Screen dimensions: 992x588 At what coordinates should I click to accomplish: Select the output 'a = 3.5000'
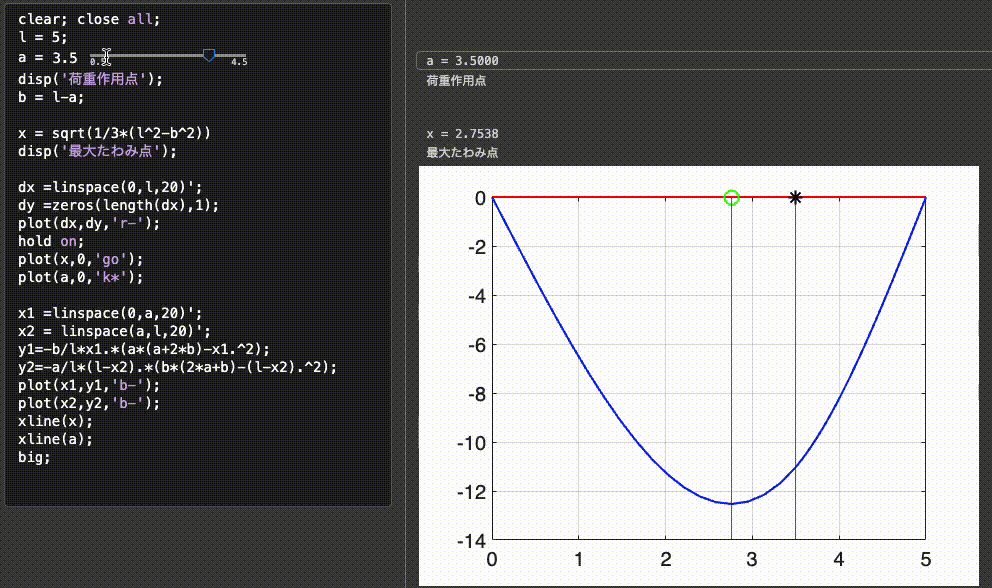(462, 61)
